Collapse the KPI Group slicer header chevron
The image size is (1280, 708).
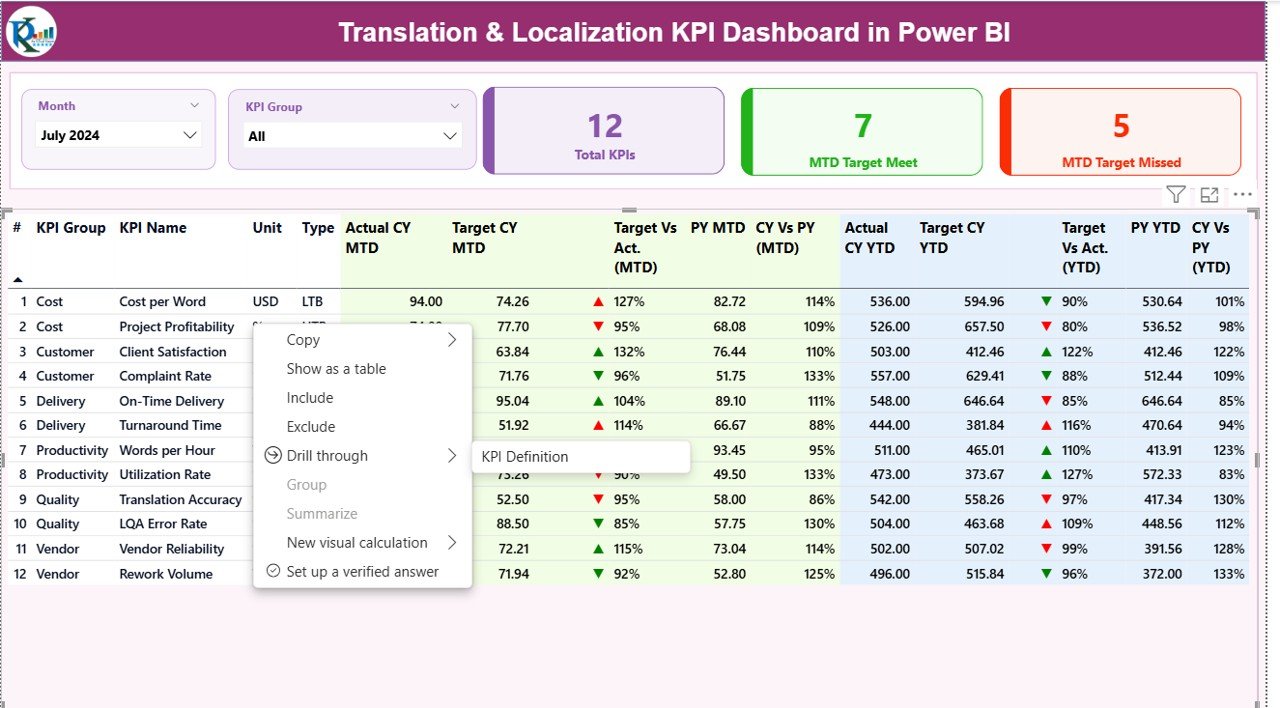[x=454, y=106]
